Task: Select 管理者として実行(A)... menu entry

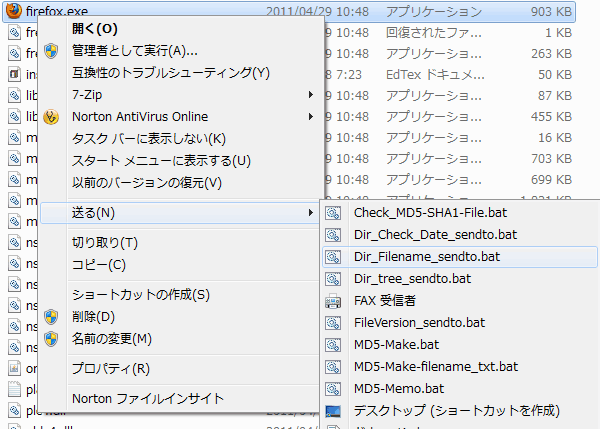Action: (135, 51)
